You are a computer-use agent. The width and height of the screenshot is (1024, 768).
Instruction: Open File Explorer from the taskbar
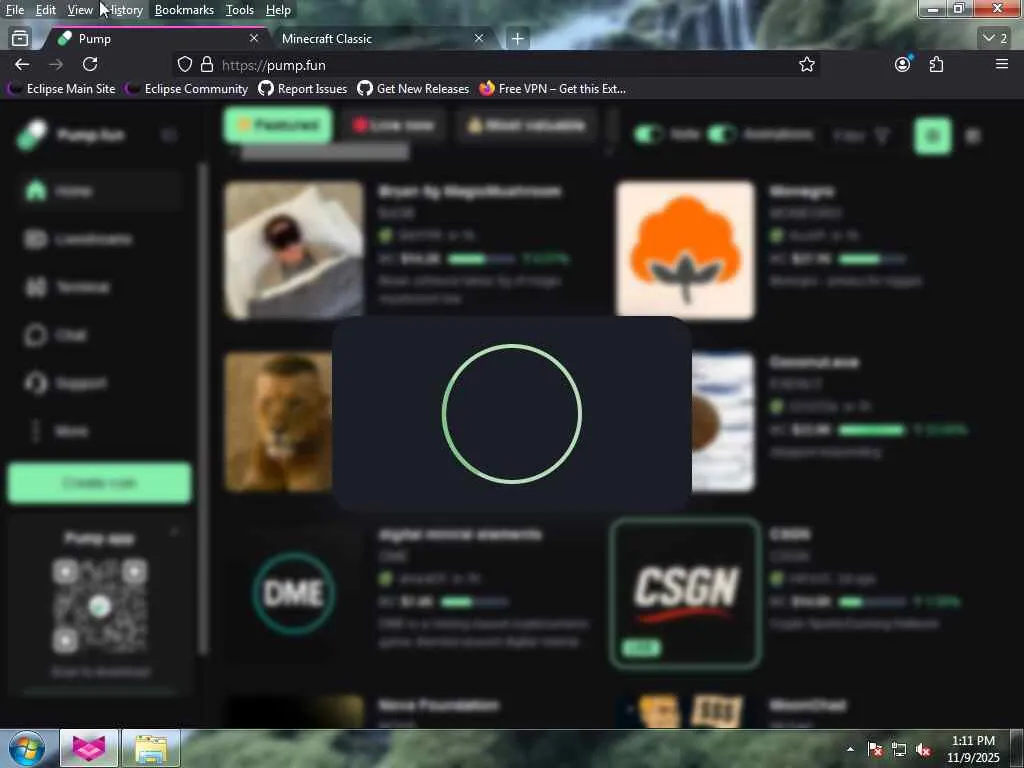(x=151, y=748)
